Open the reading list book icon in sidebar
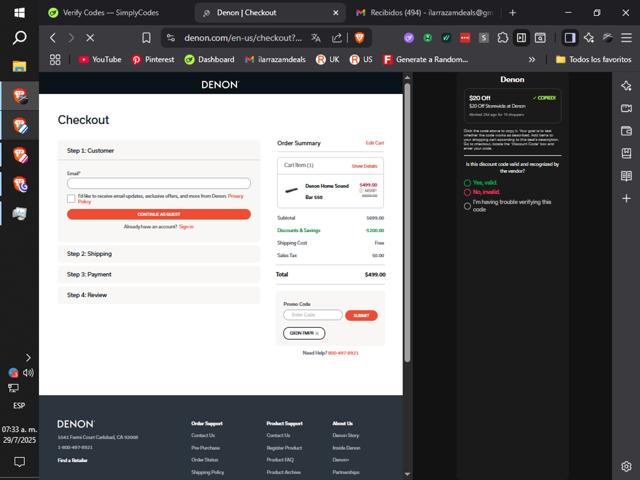 coord(626,176)
